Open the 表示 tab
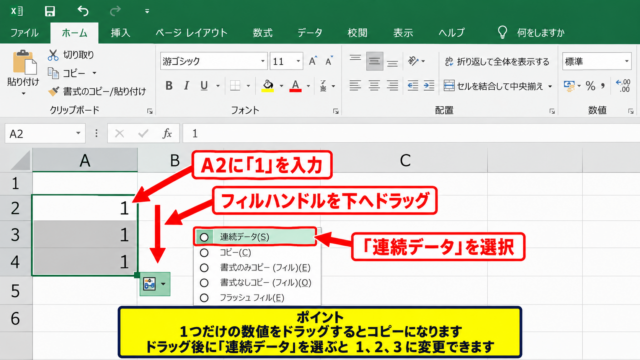 point(403,33)
